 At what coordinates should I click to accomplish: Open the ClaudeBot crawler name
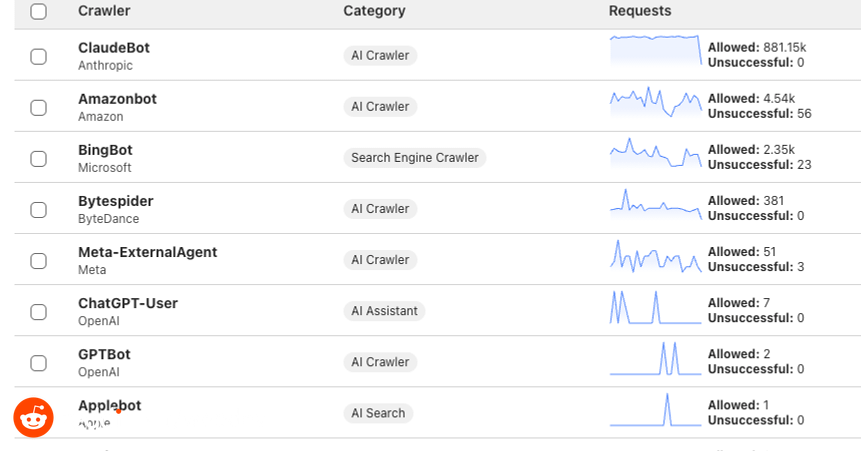click(114, 48)
